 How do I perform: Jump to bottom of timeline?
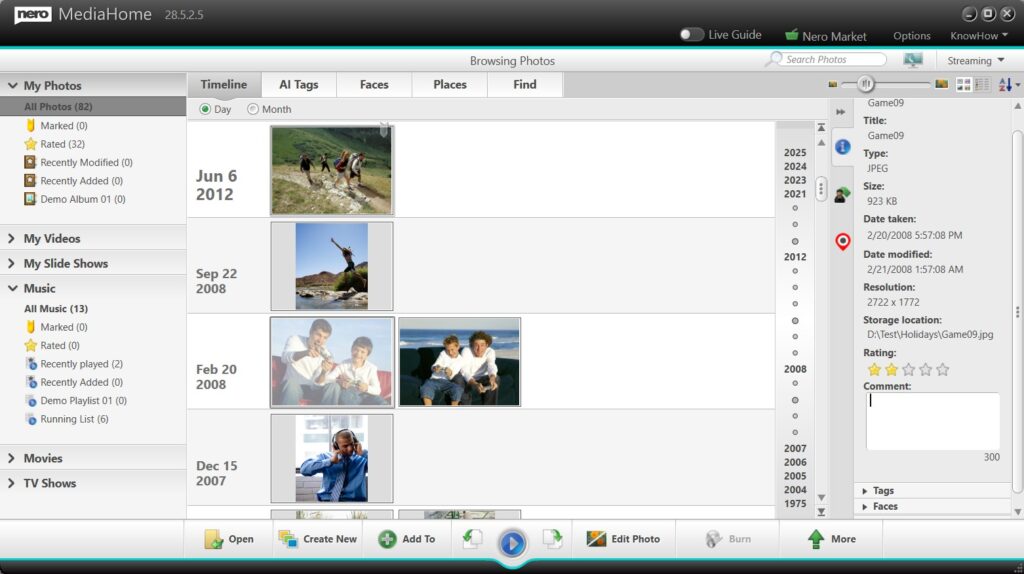coord(821,512)
